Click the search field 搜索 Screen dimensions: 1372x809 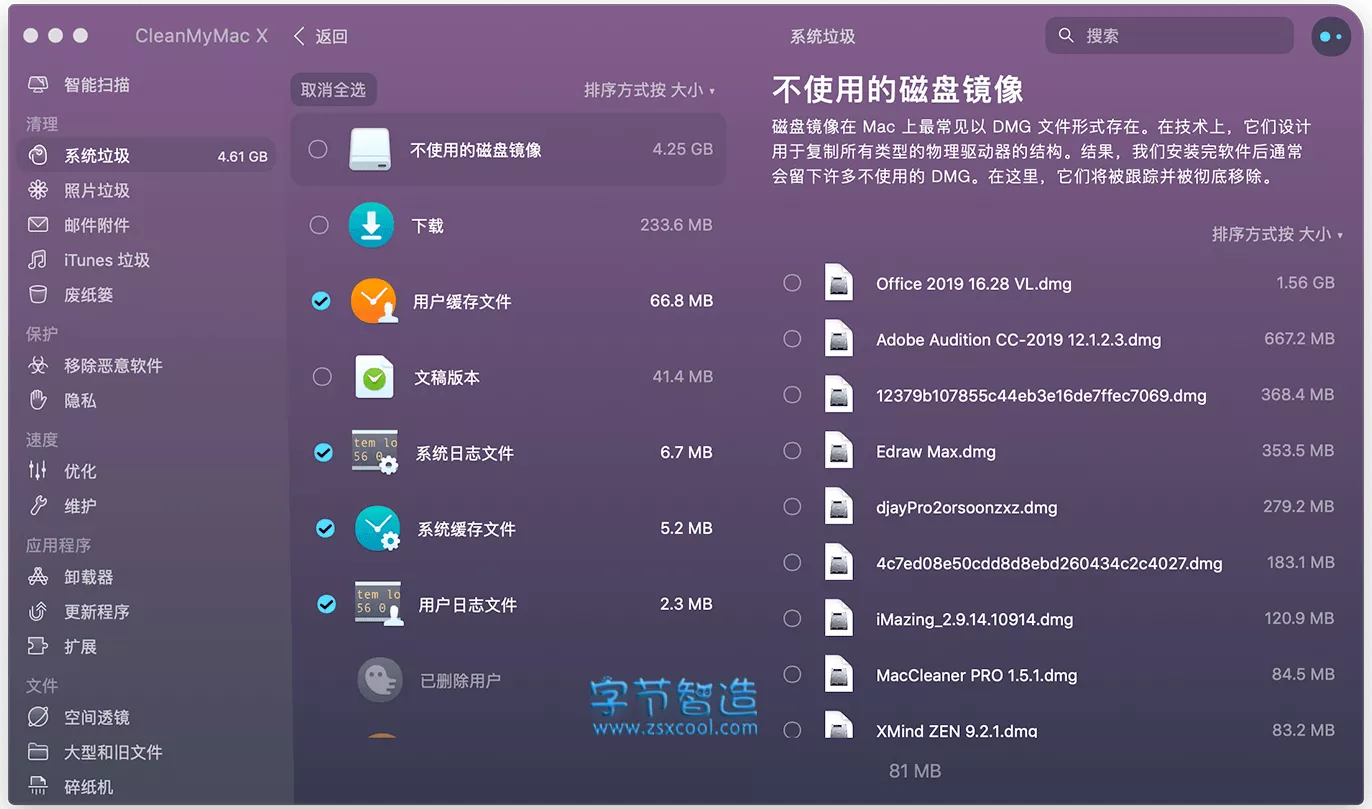click(x=1170, y=36)
